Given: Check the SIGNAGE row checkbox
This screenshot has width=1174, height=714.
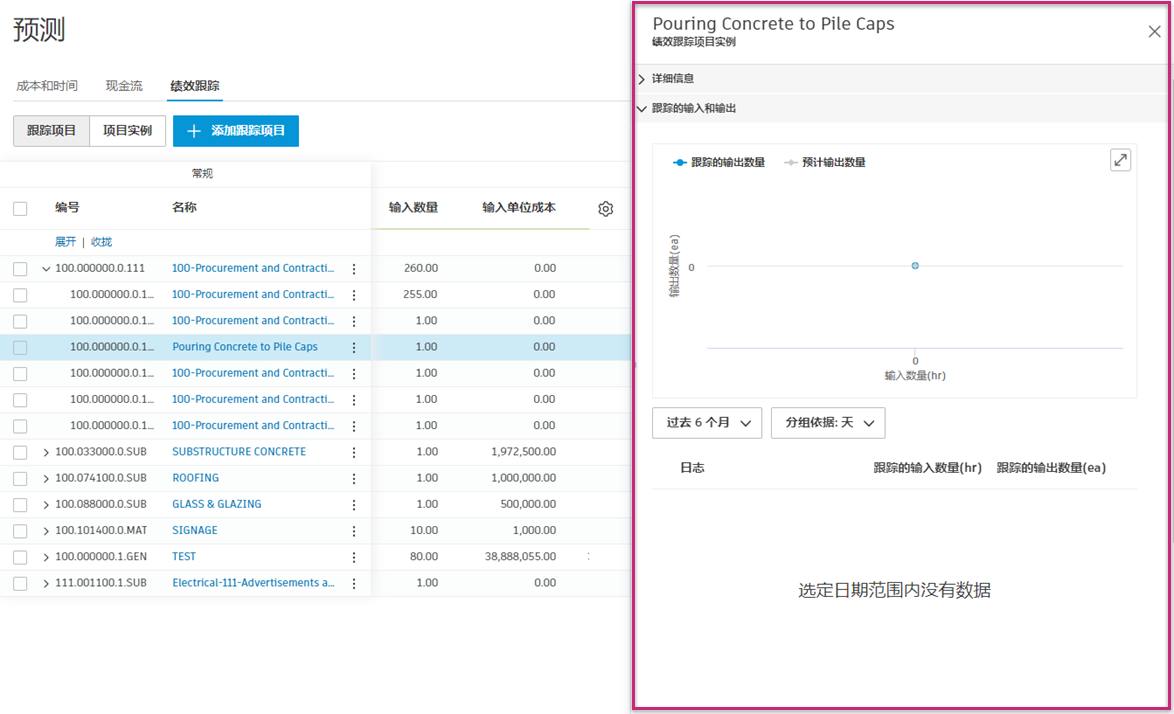Looking at the screenshot, I should pyautogui.click(x=20, y=531).
